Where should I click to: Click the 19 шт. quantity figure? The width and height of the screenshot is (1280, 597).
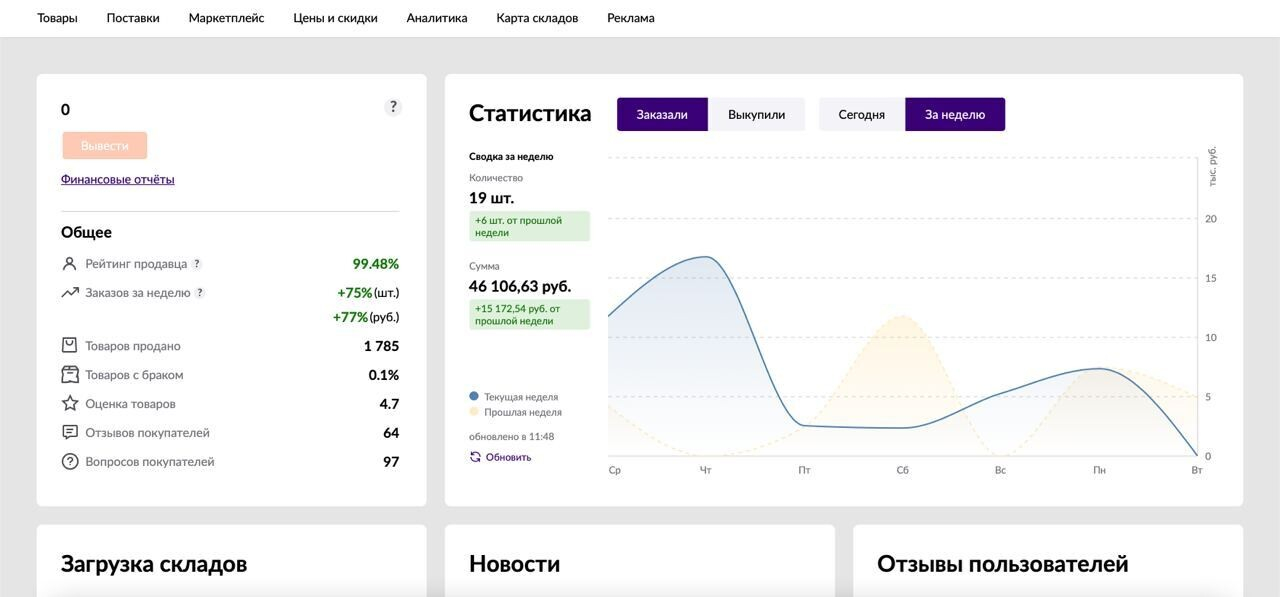[x=492, y=198]
